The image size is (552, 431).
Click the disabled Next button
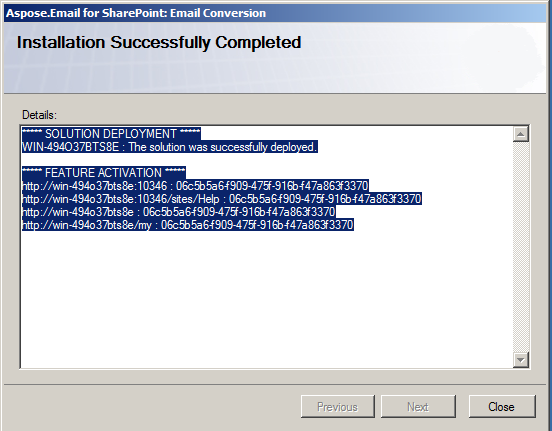click(x=418, y=407)
